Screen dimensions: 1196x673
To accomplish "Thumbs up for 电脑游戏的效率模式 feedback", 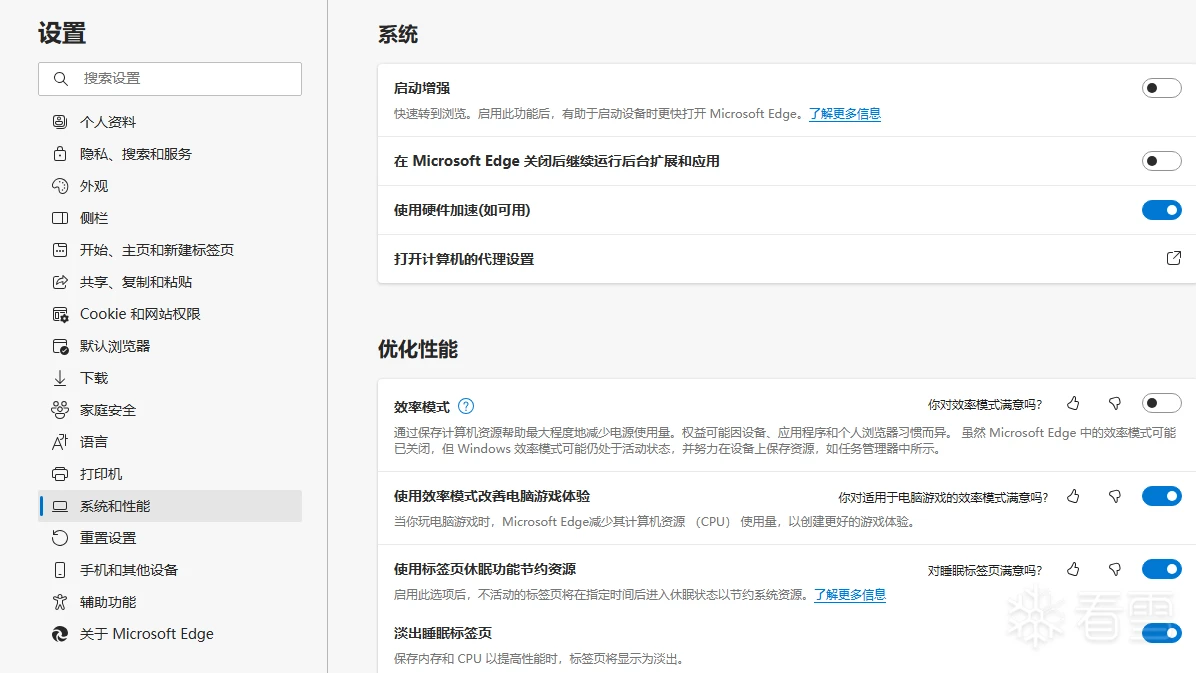I will 1073,497.
